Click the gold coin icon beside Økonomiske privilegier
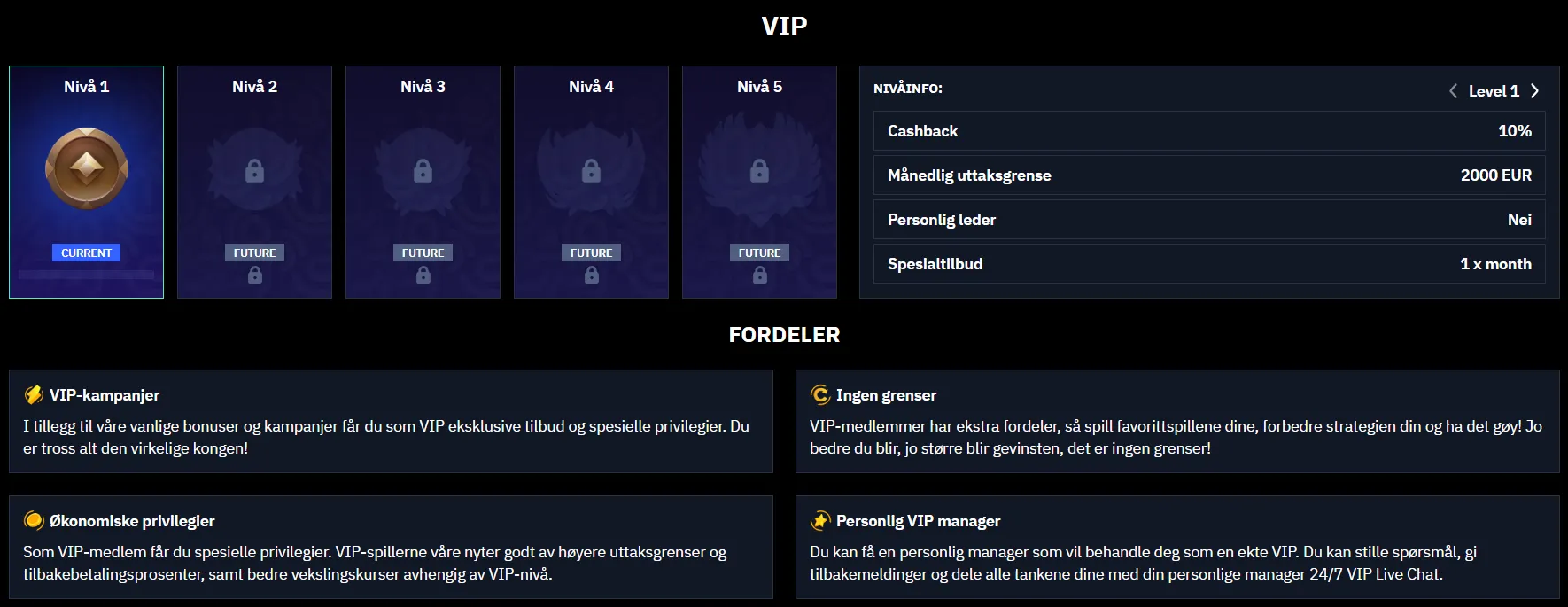Viewport: 1568px width, 607px height. pyautogui.click(x=34, y=521)
